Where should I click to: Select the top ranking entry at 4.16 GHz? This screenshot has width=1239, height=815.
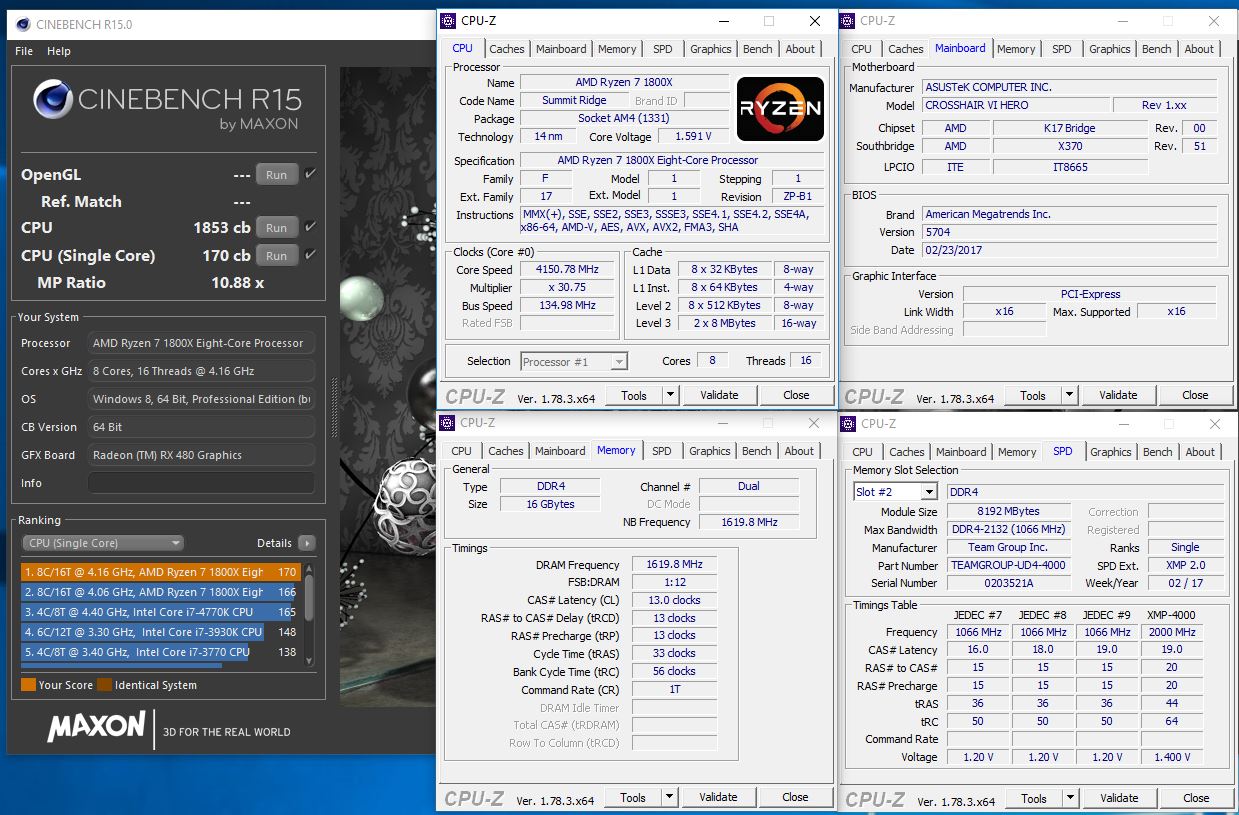click(160, 572)
